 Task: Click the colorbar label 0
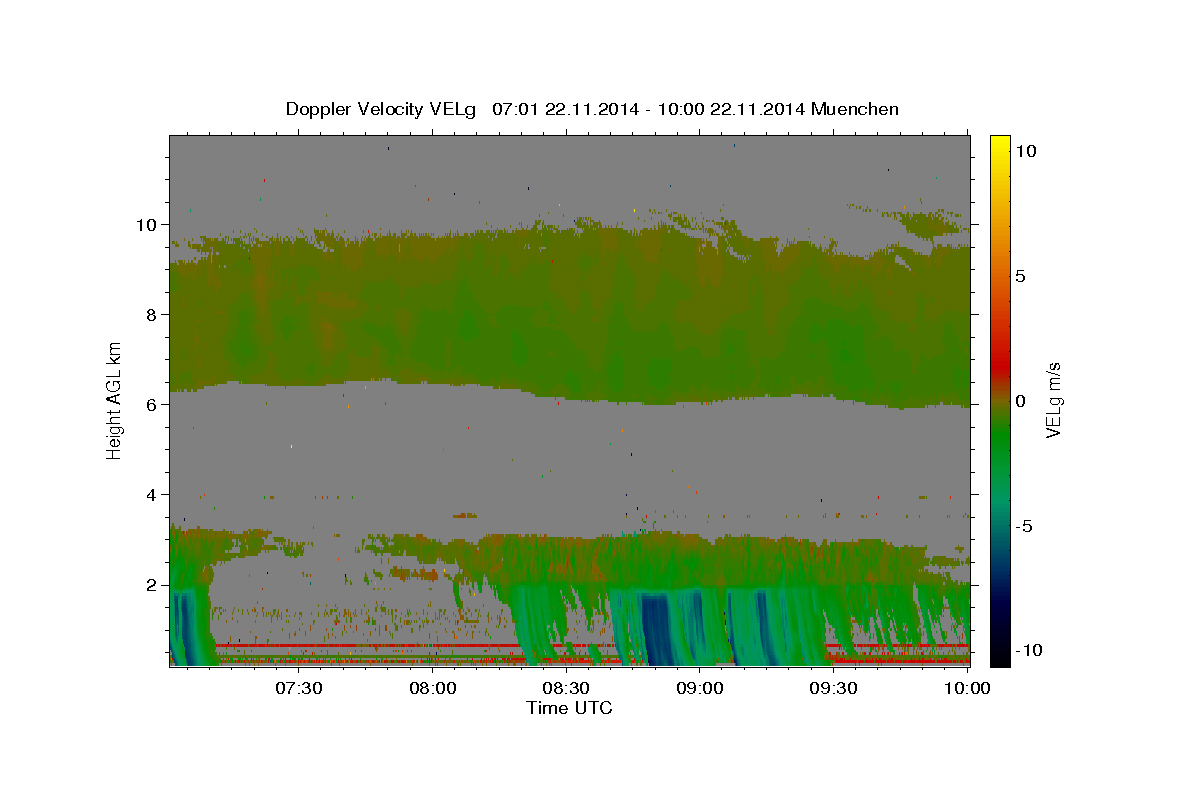[1022, 401]
